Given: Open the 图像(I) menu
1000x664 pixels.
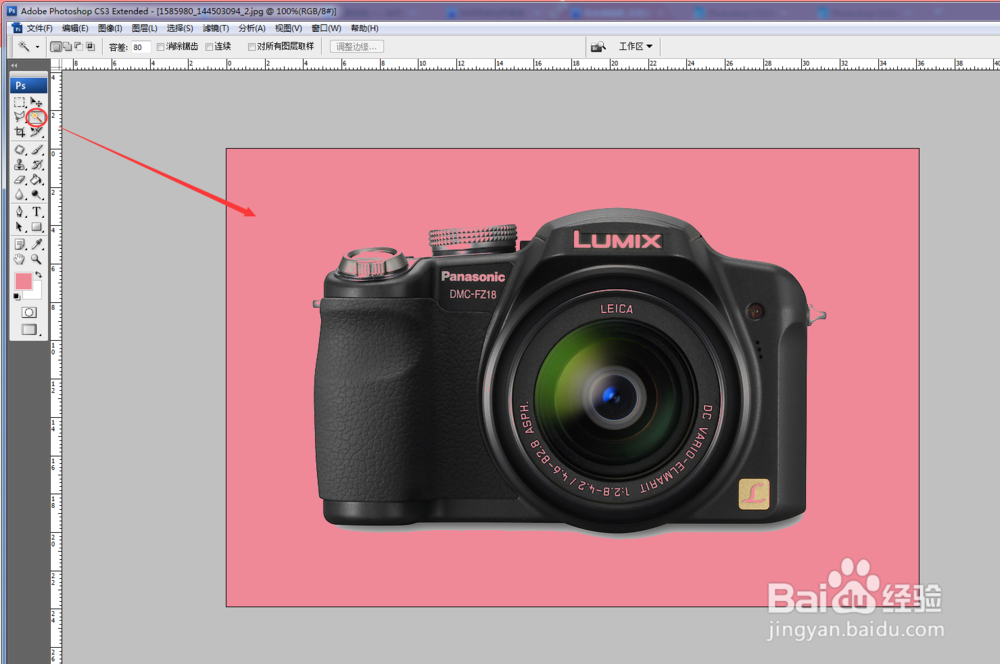Looking at the screenshot, I should click(x=110, y=28).
